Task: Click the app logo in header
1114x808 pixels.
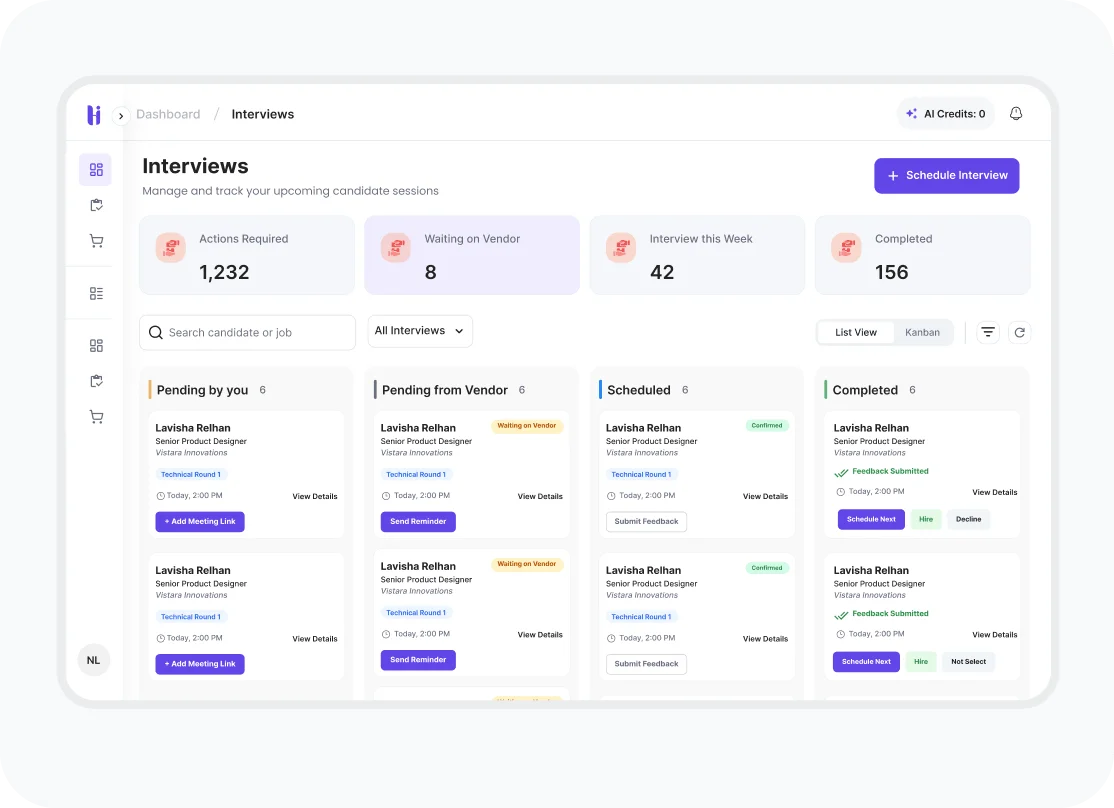Action: (x=94, y=115)
